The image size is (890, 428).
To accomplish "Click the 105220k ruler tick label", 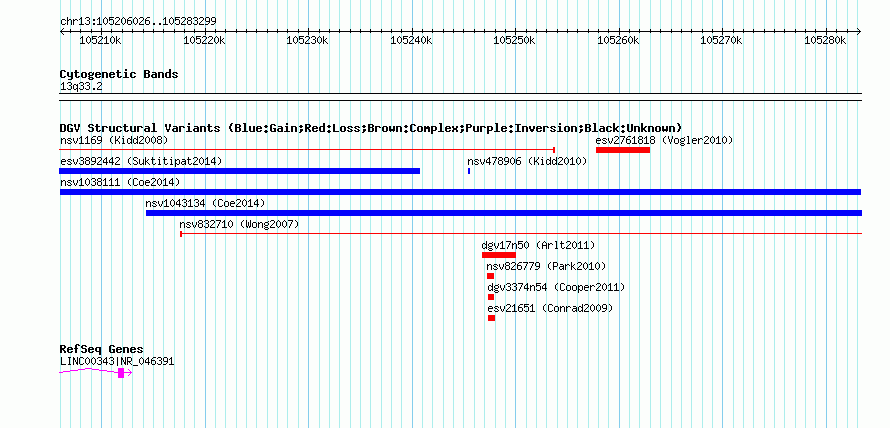I will [204, 41].
